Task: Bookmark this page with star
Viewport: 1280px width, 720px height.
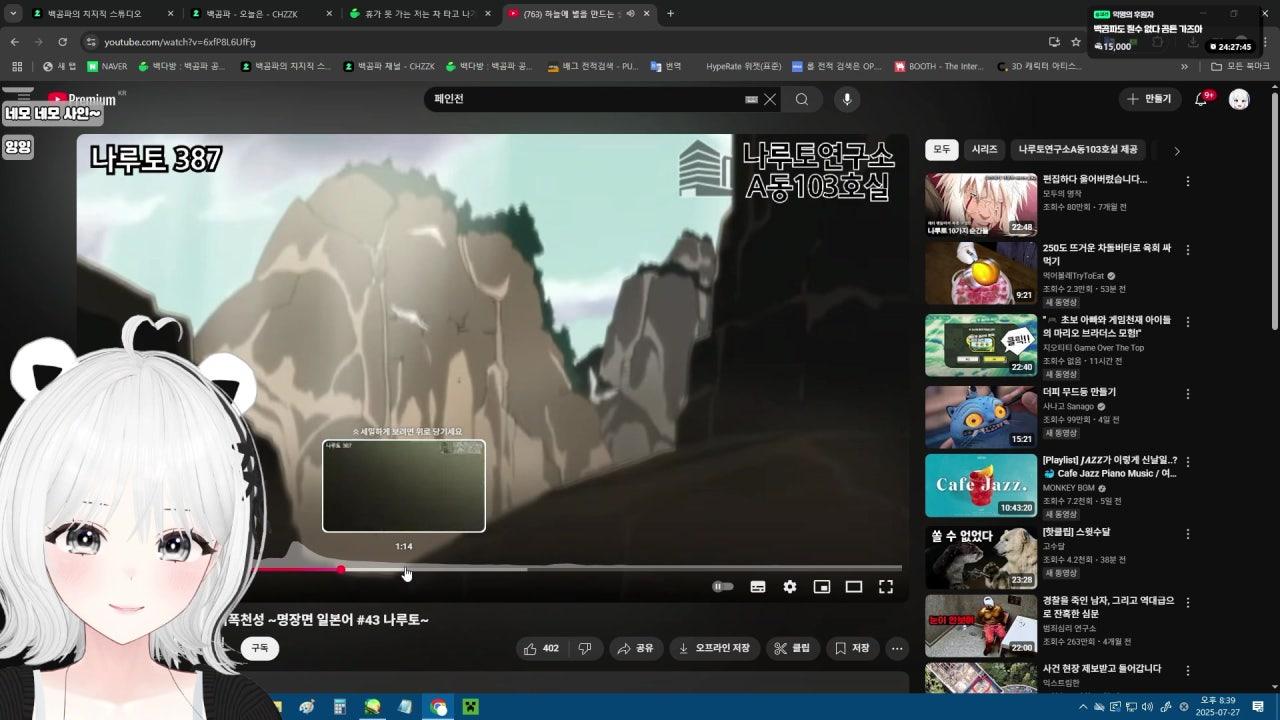Action: (x=1076, y=42)
